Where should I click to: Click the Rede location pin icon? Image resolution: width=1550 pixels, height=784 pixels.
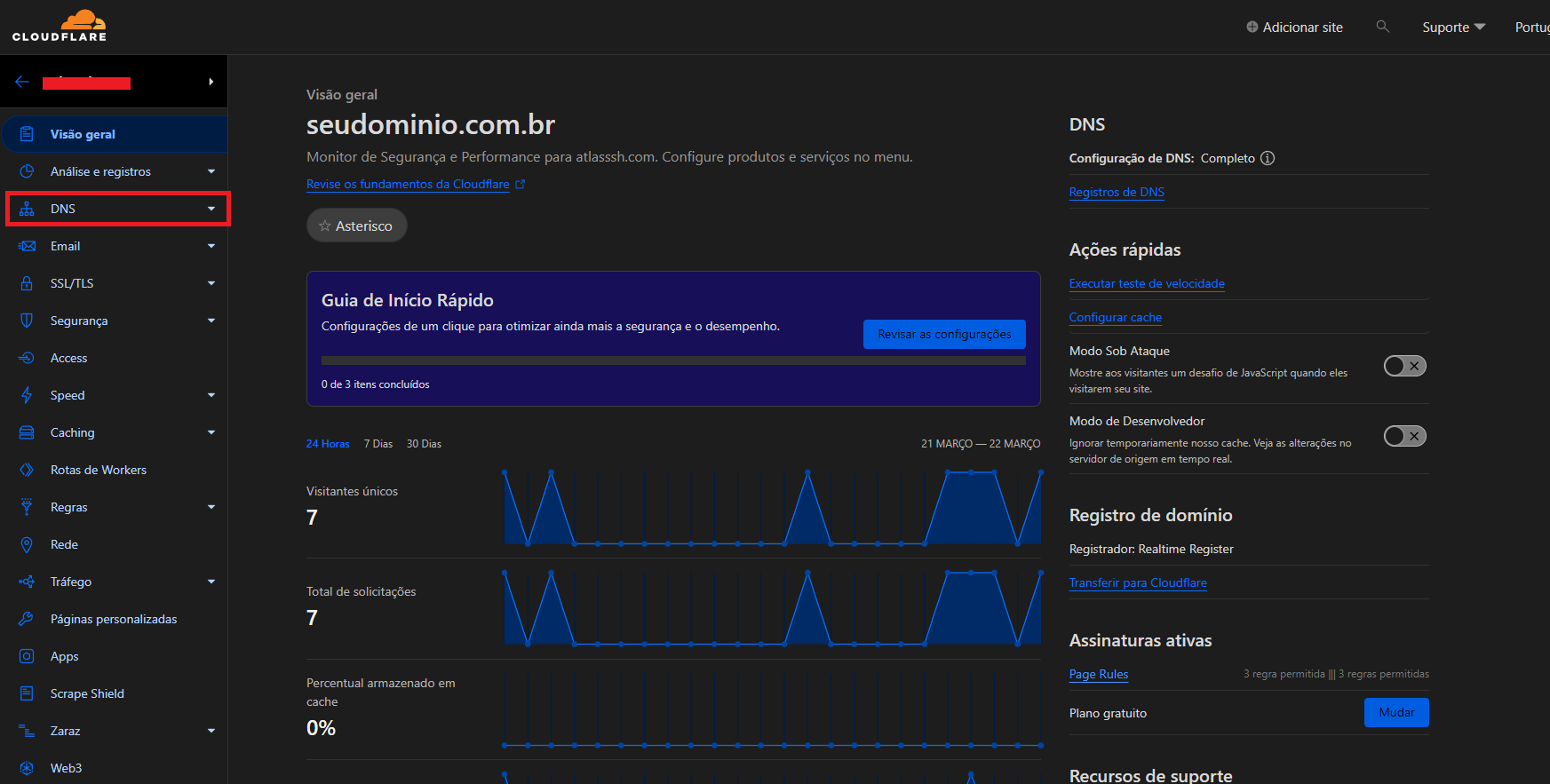[27, 544]
